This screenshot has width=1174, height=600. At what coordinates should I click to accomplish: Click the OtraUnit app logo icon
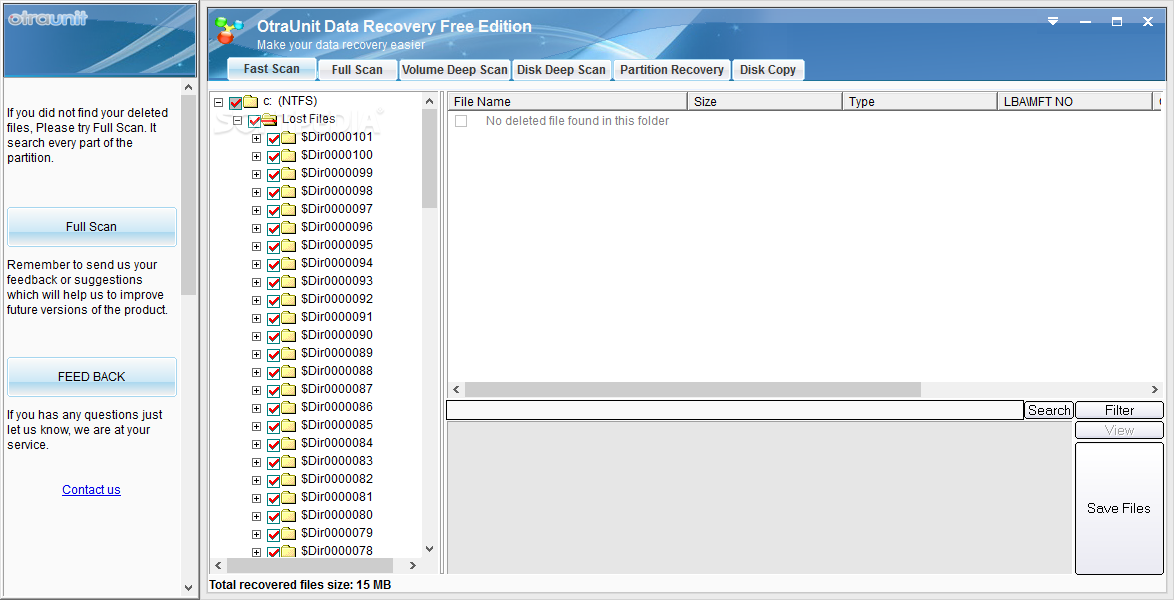tap(229, 30)
